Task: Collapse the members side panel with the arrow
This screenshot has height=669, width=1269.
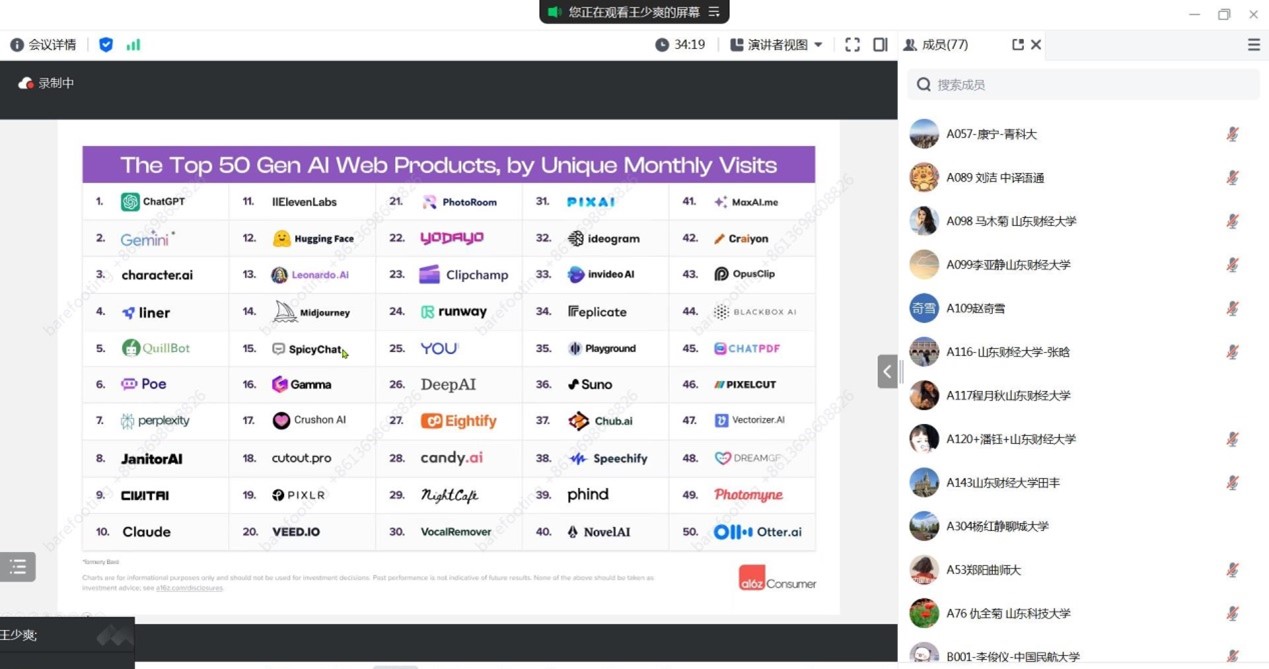Action: 887,371
